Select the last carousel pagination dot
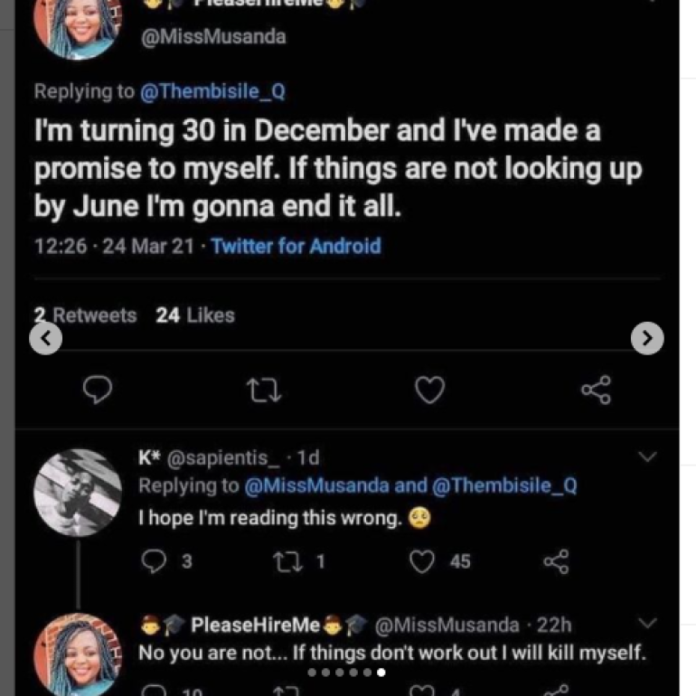 (381, 673)
